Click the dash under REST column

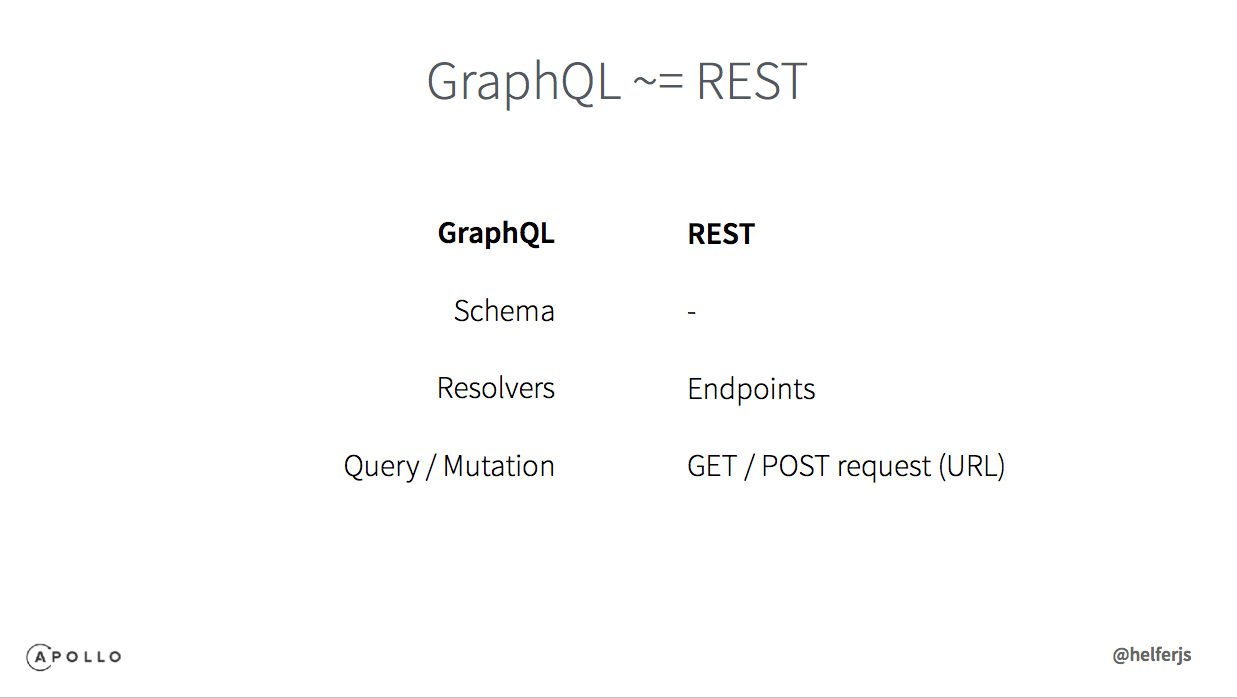(691, 314)
